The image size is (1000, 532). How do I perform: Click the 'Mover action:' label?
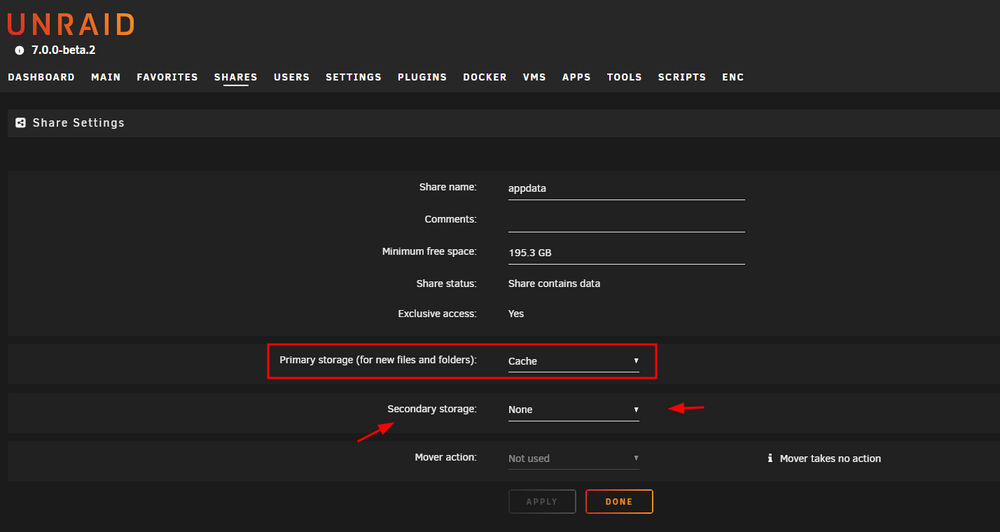(446, 457)
